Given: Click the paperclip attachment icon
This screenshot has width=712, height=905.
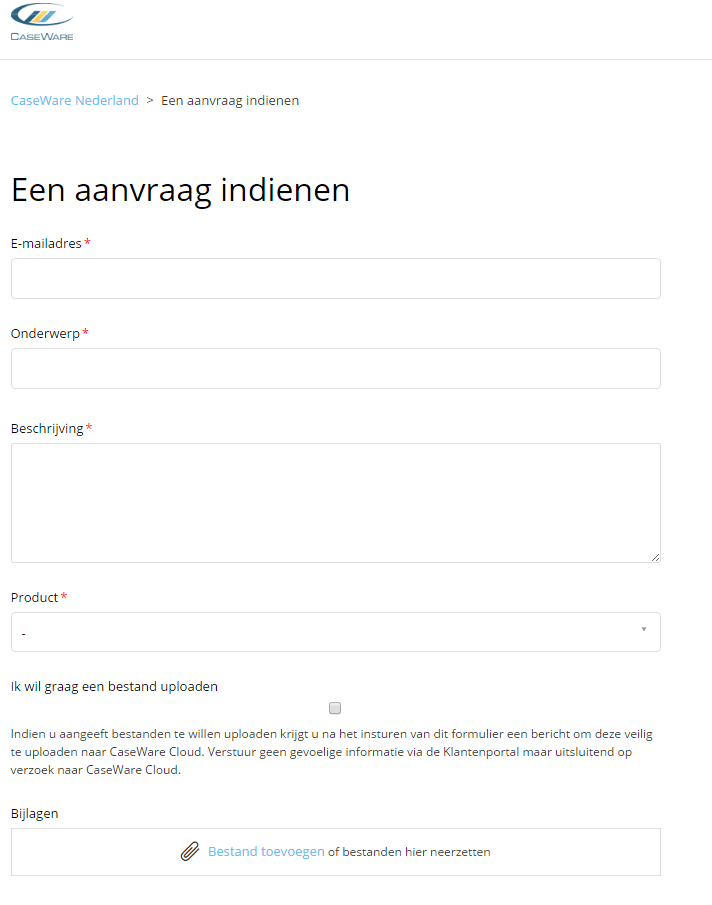Looking at the screenshot, I should click(190, 851).
